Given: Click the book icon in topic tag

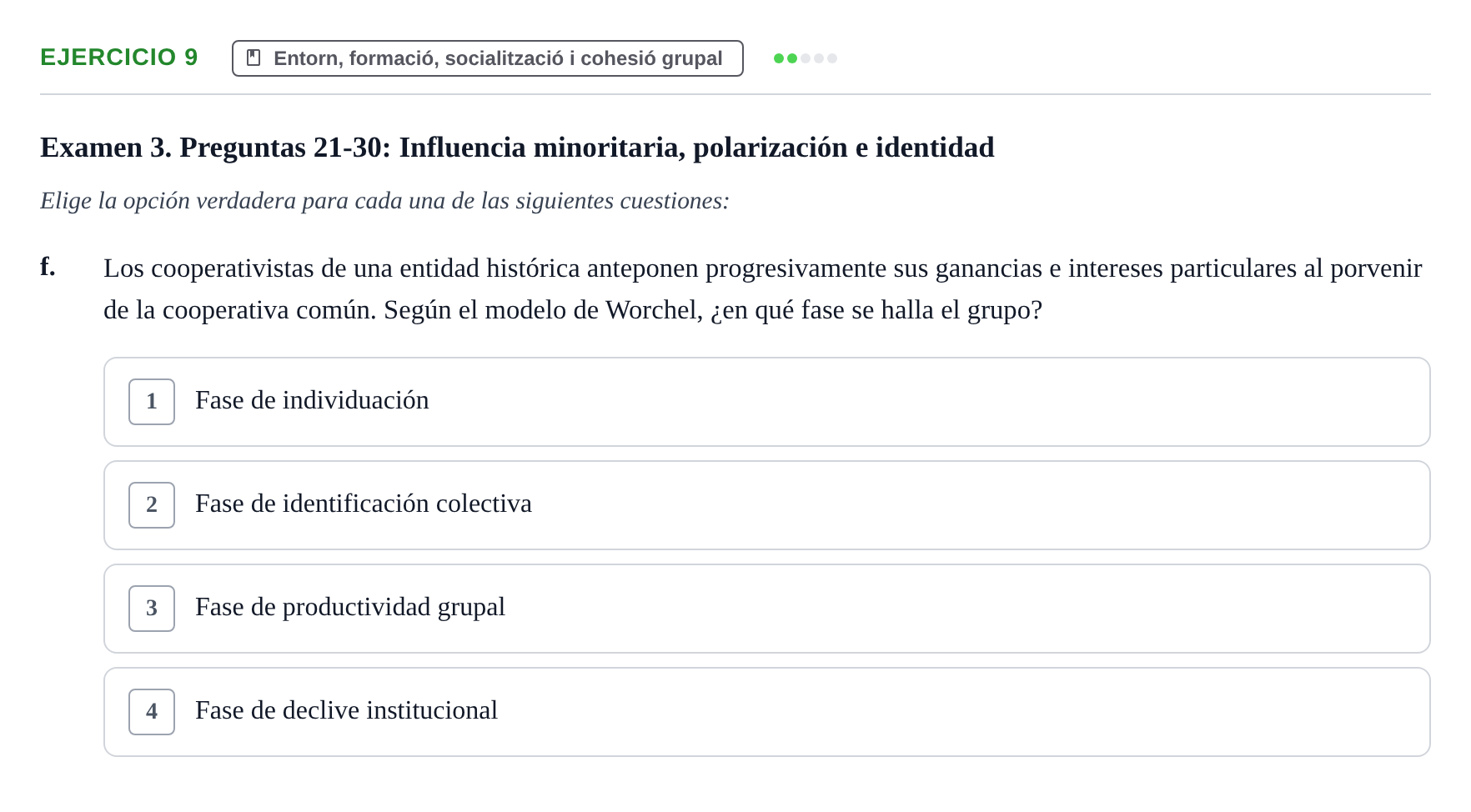Looking at the screenshot, I should tap(254, 58).
